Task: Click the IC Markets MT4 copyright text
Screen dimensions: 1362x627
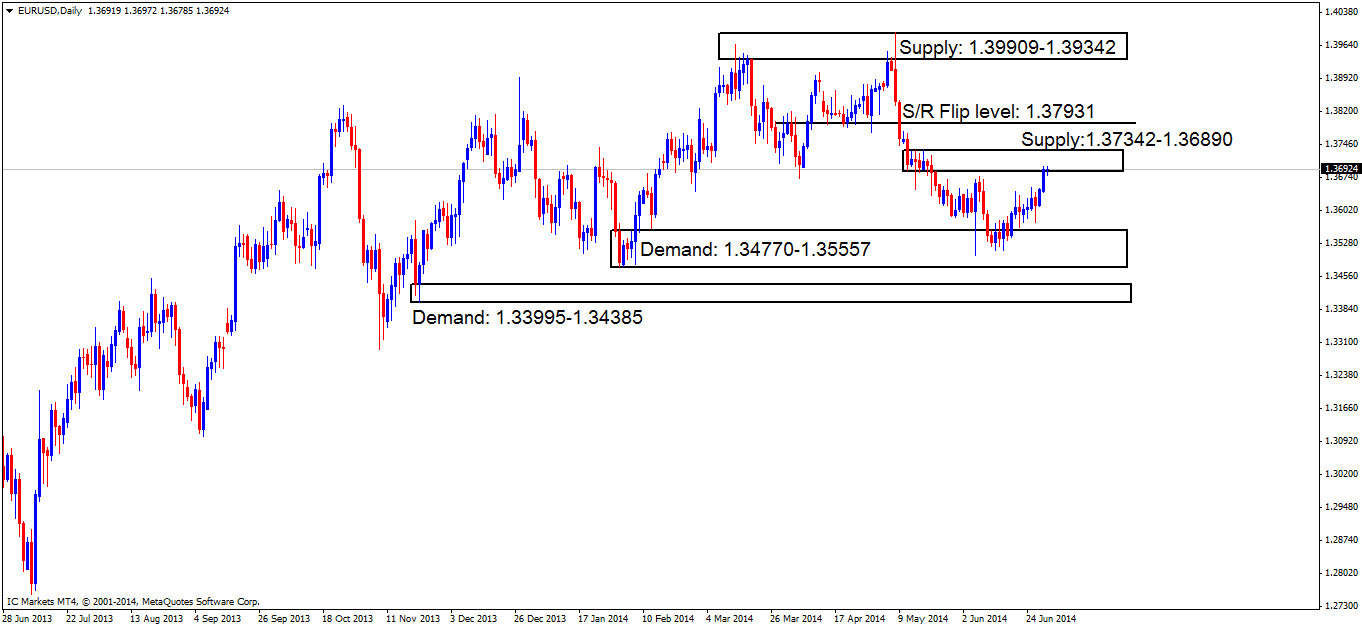Action: 134,602
